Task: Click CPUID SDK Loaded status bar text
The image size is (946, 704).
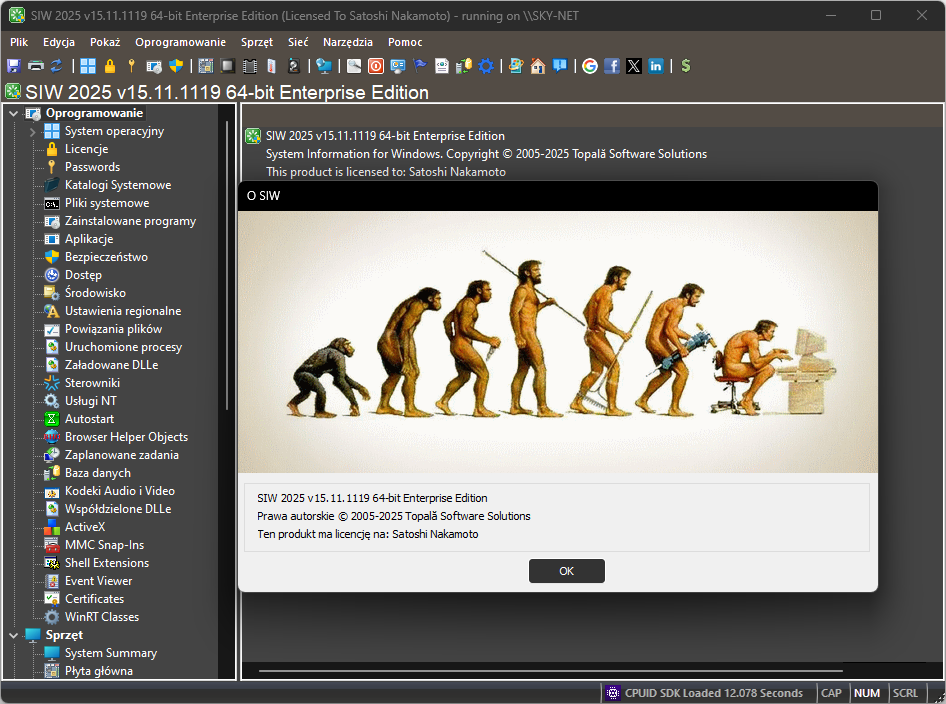Action: 714,693
